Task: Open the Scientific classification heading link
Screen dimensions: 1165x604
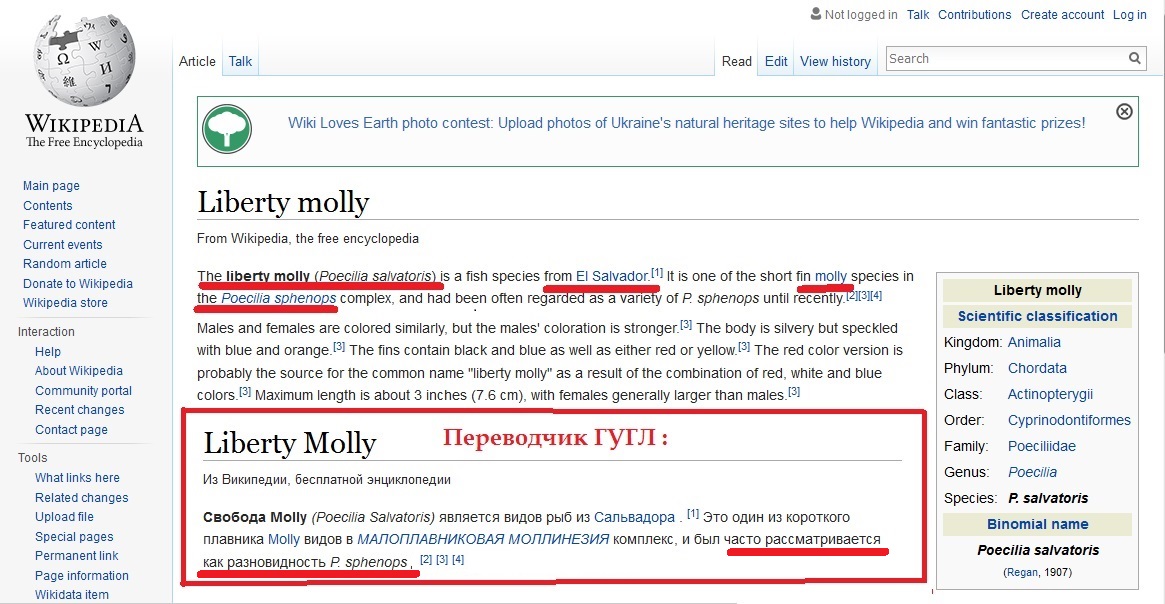Action: click(1037, 316)
